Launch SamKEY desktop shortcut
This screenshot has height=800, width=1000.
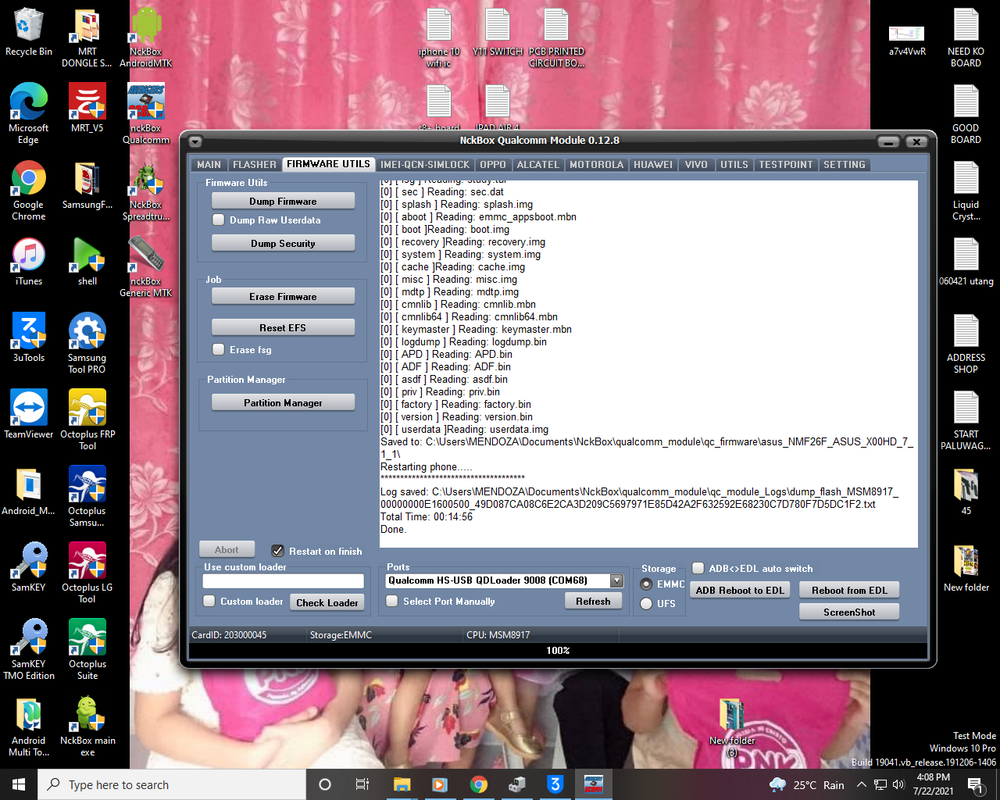tap(28, 567)
